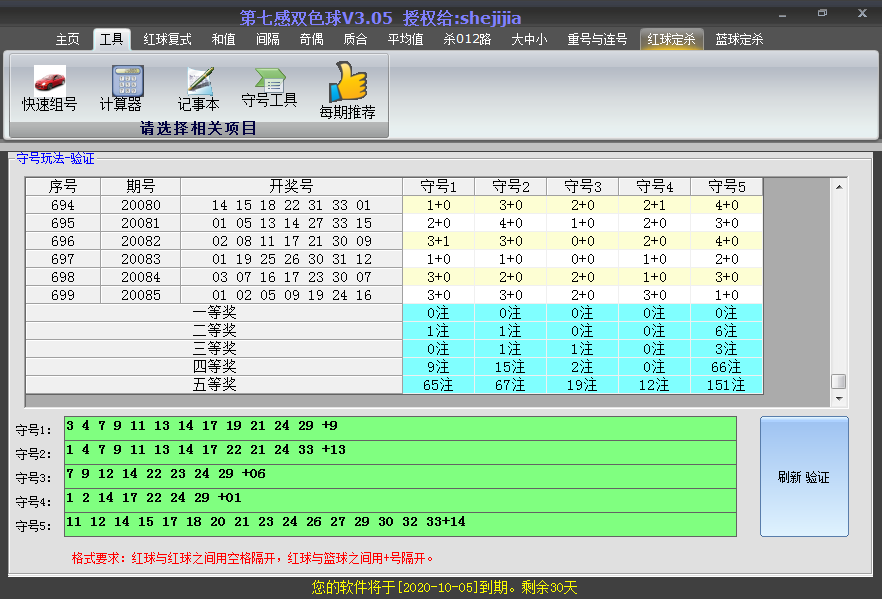The height and width of the screenshot is (599, 882).
Task: Switch to the 主页 tab
Action: [x=67, y=39]
